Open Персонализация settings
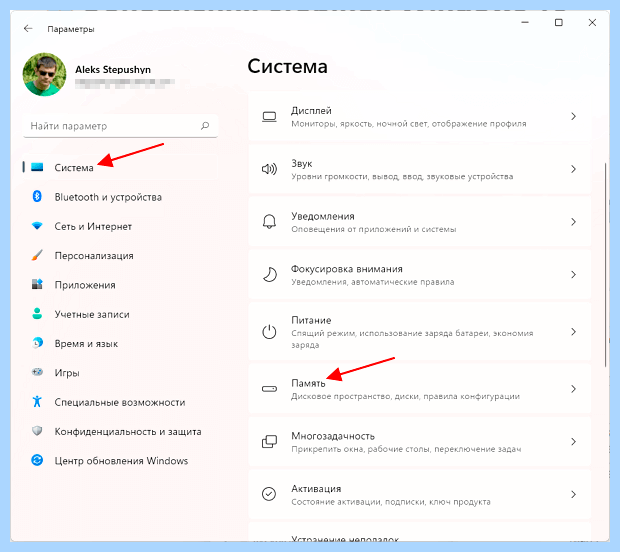The height and width of the screenshot is (552, 620). pyautogui.click(x=120, y=255)
